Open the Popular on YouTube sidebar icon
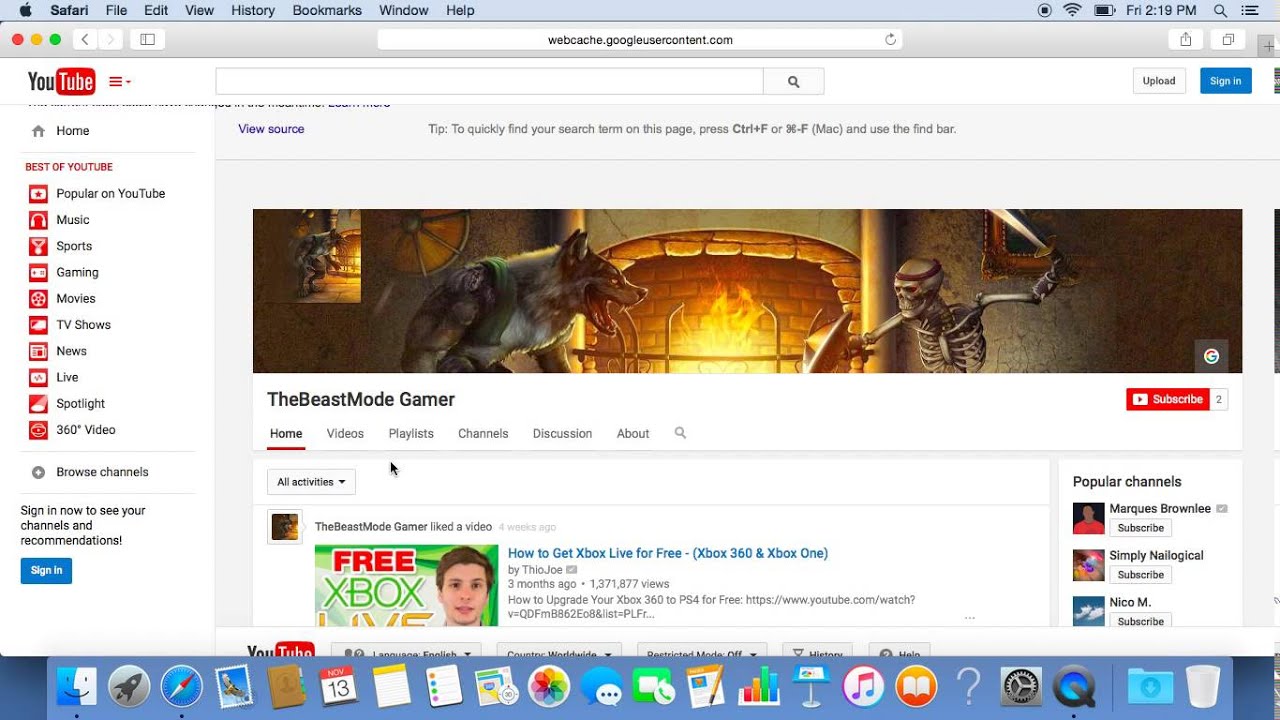Screen dimensions: 1280x720 (x=38, y=194)
